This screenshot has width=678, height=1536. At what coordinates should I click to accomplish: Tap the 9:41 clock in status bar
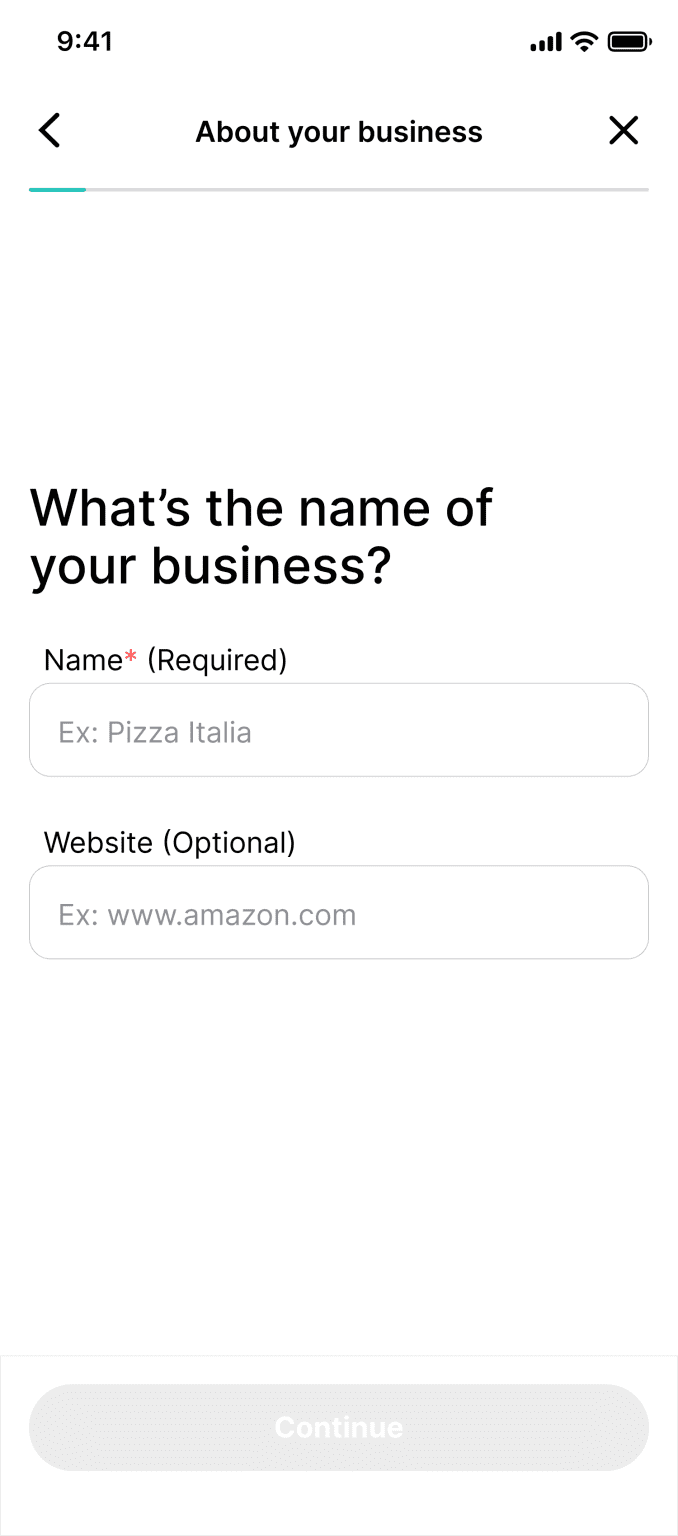(x=85, y=42)
